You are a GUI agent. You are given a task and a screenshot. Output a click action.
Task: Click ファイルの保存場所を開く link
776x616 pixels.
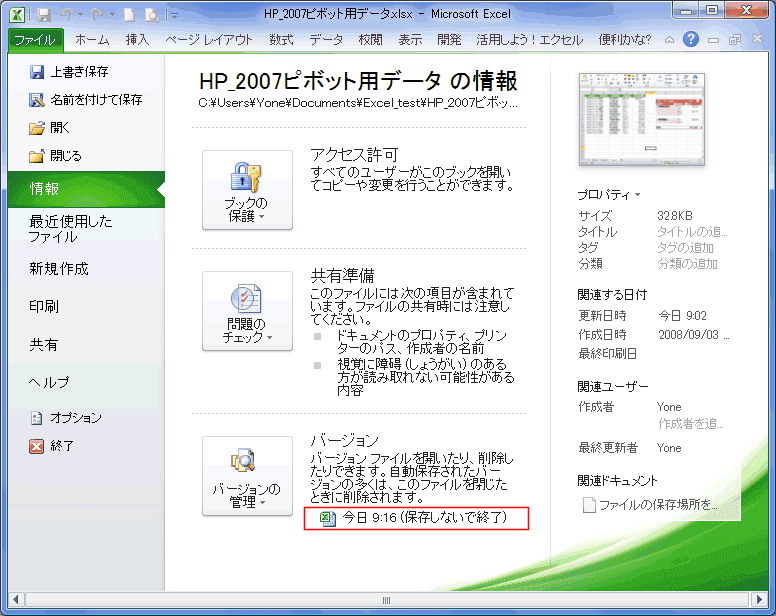(x=650, y=505)
